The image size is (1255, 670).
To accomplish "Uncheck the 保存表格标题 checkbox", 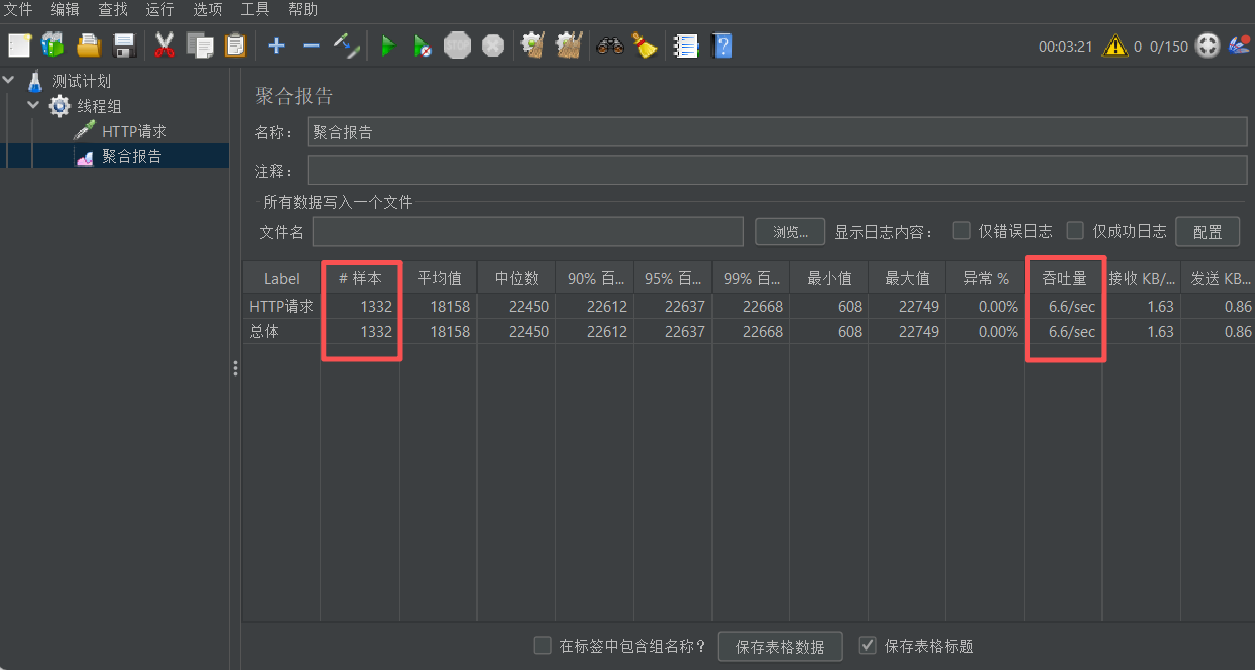I will pos(868,646).
